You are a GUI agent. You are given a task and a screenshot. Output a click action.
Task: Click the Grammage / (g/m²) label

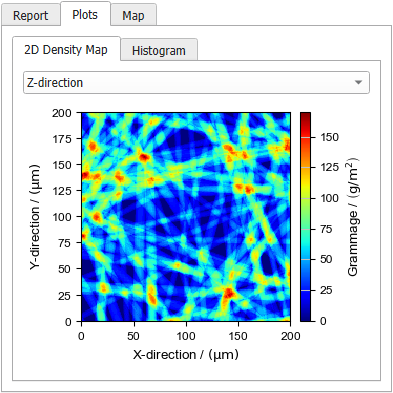pyautogui.click(x=353, y=217)
